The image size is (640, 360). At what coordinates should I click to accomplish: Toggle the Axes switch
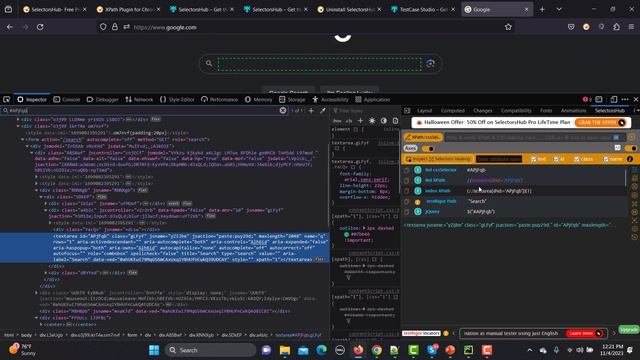[x=428, y=149]
